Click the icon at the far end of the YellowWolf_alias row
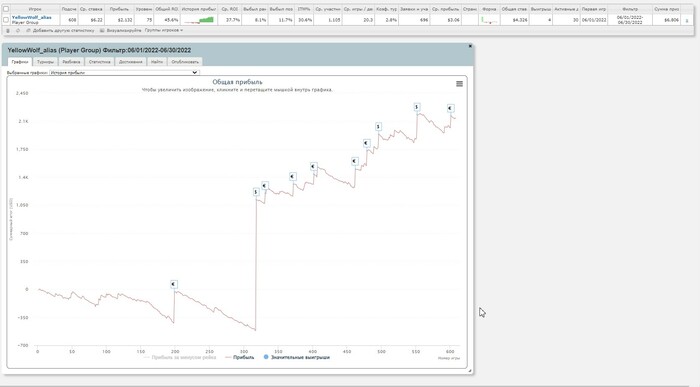This screenshot has width=700, height=387. [x=687, y=20]
